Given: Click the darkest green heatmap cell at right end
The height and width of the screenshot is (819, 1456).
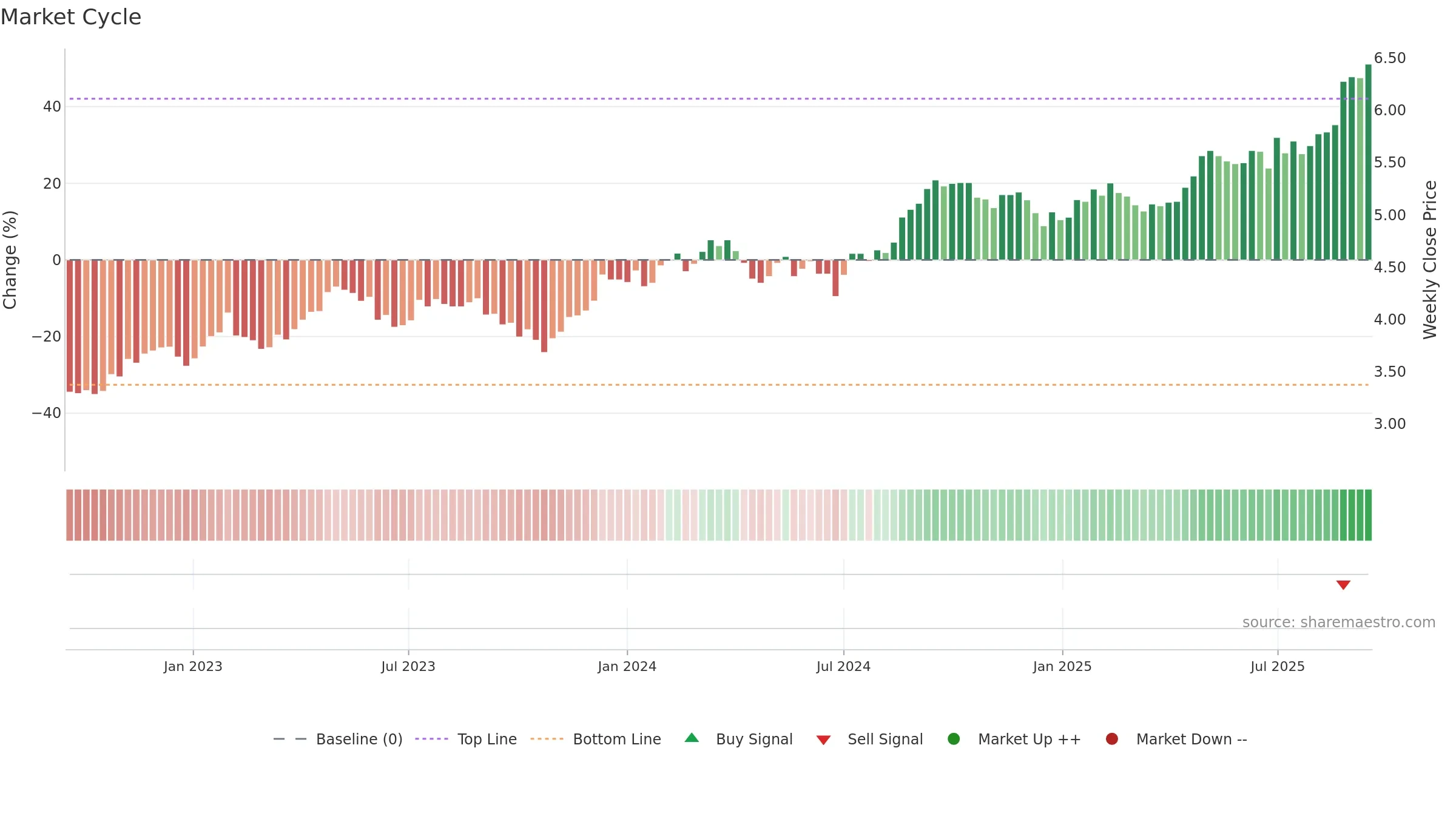Looking at the screenshot, I should coord(1368,515).
